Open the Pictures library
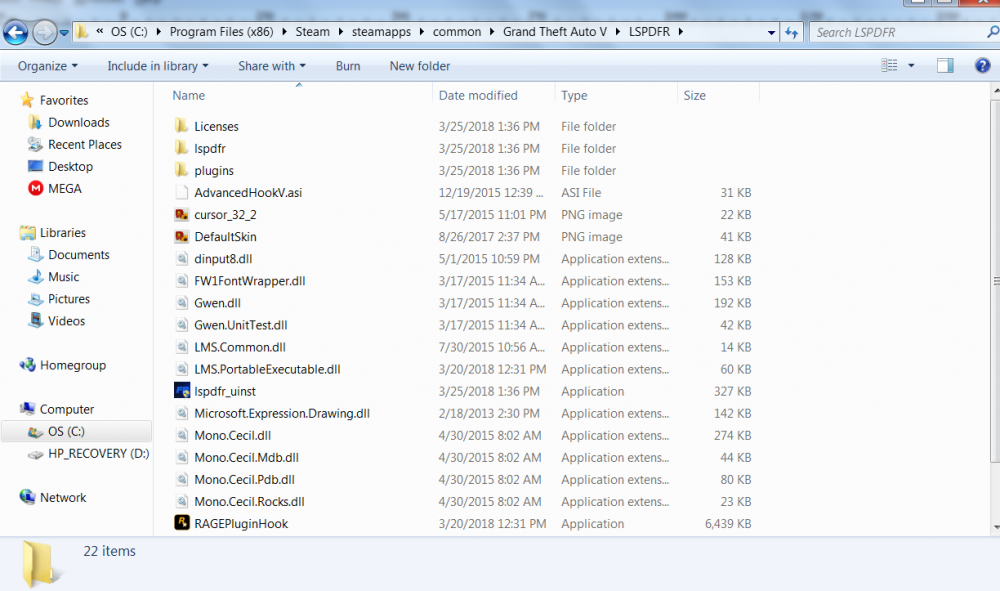The height and width of the screenshot is (591, 1000). 69,299
